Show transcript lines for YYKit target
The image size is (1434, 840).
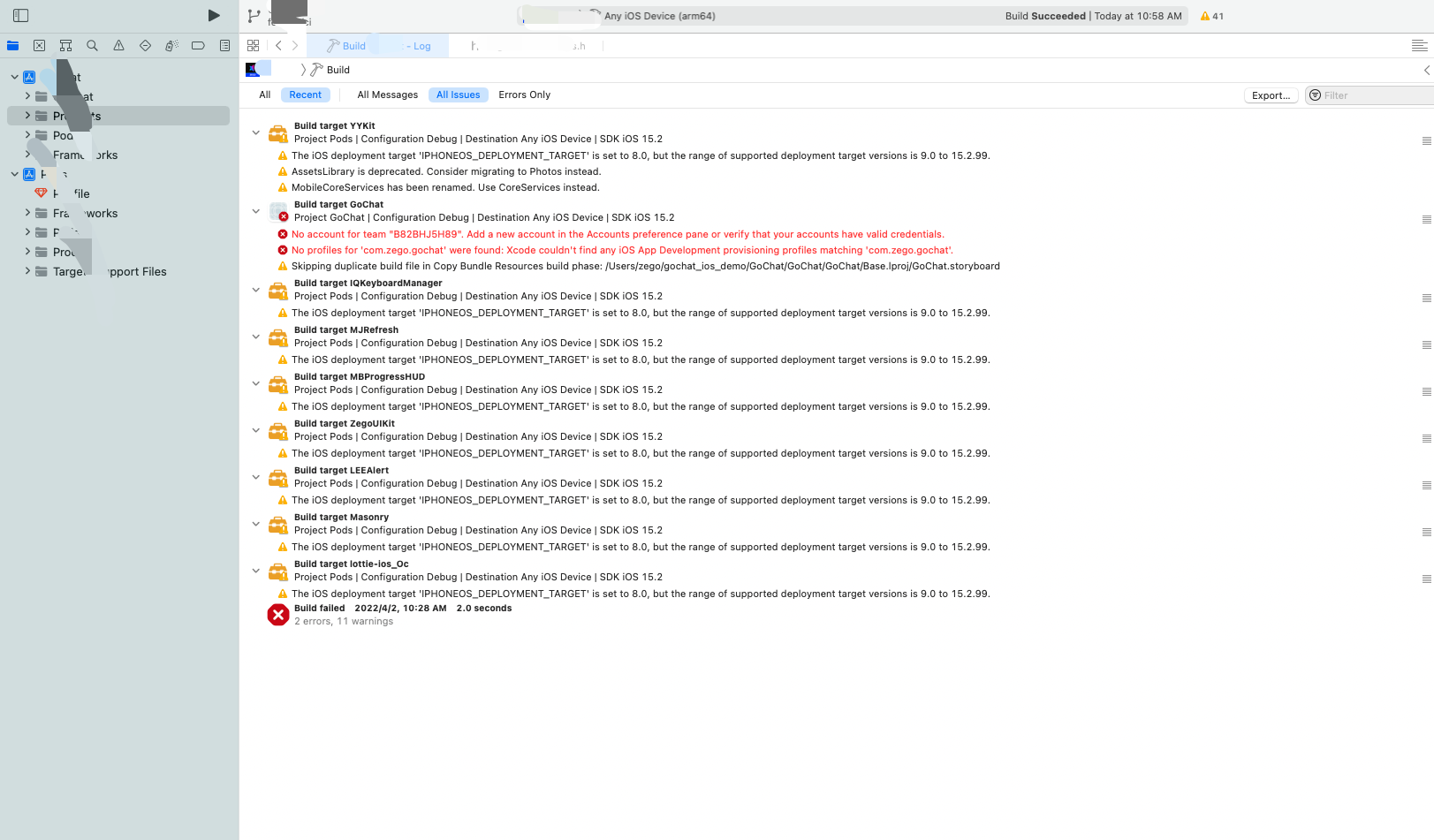click(x=1426, y=140)
